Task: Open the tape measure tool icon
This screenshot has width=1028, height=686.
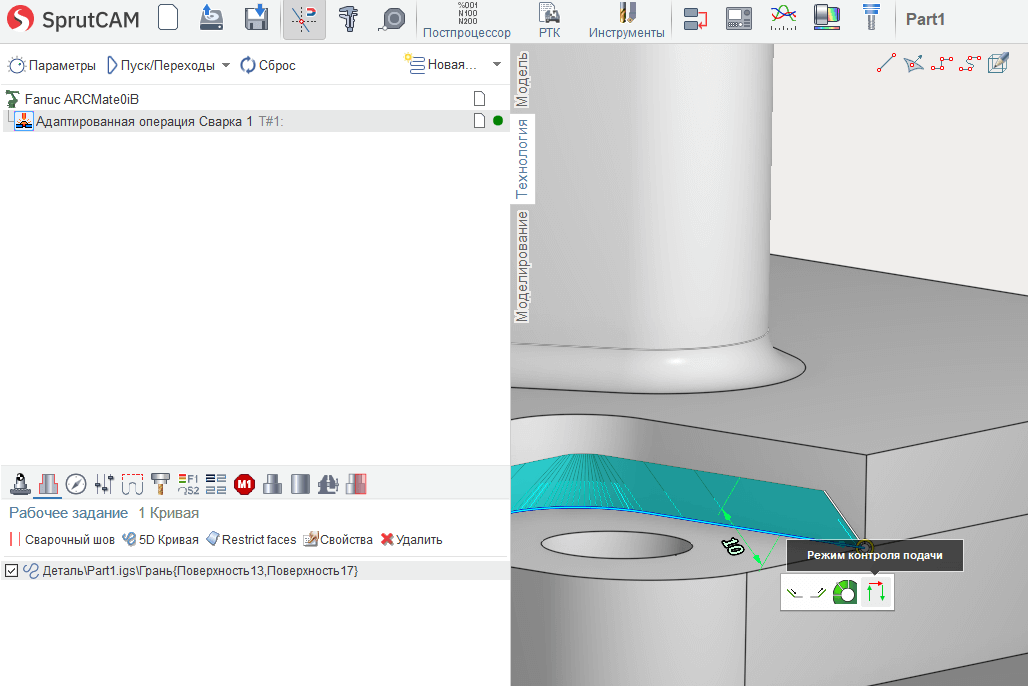Action: (391, 19)
